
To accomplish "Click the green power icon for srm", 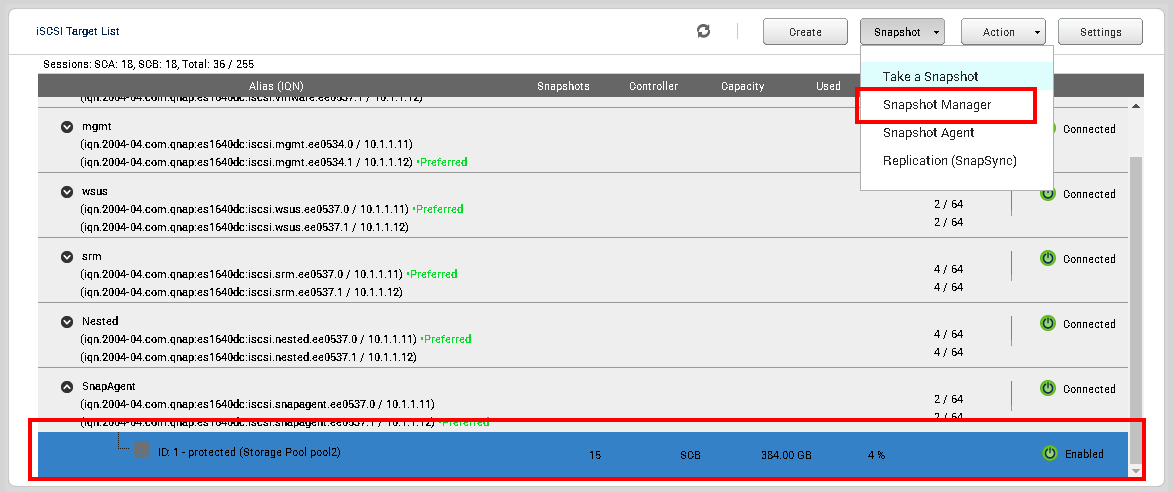I will (1048, 259).
